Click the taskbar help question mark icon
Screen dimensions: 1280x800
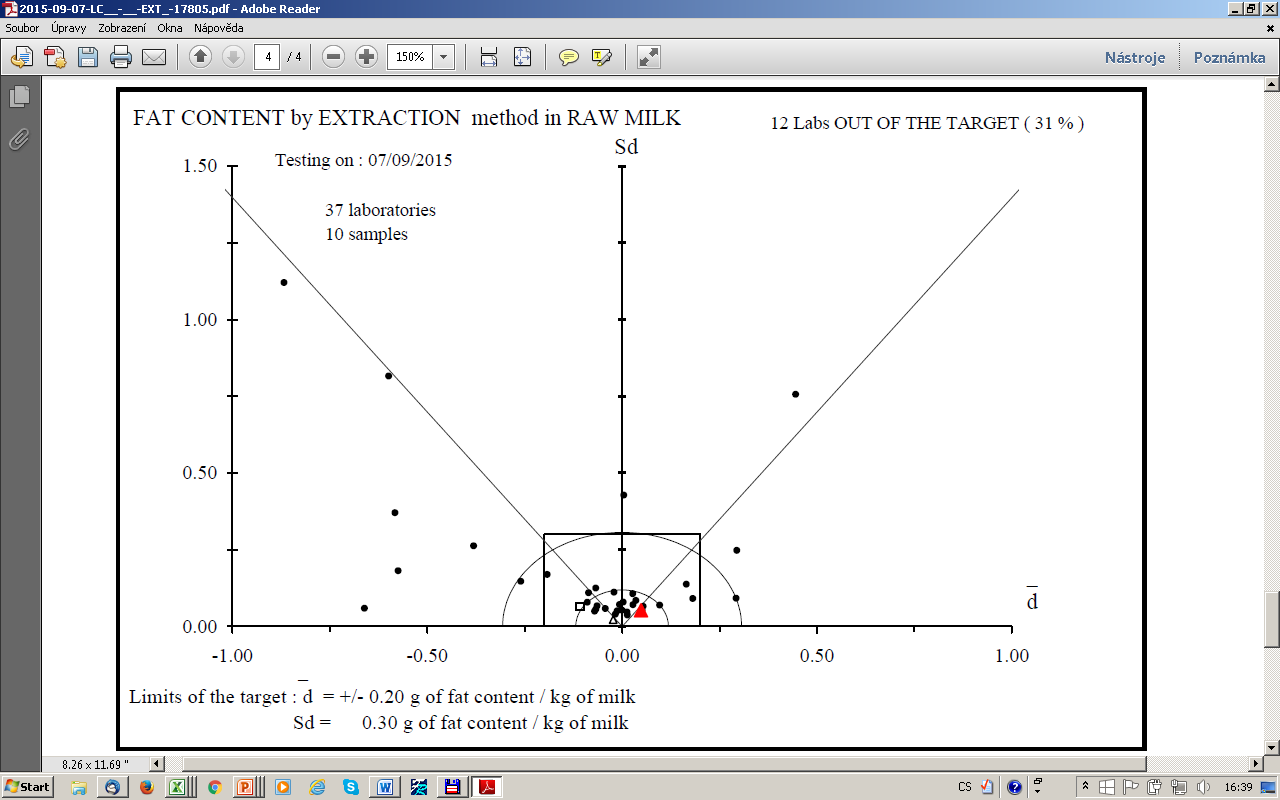[1014, 787]
